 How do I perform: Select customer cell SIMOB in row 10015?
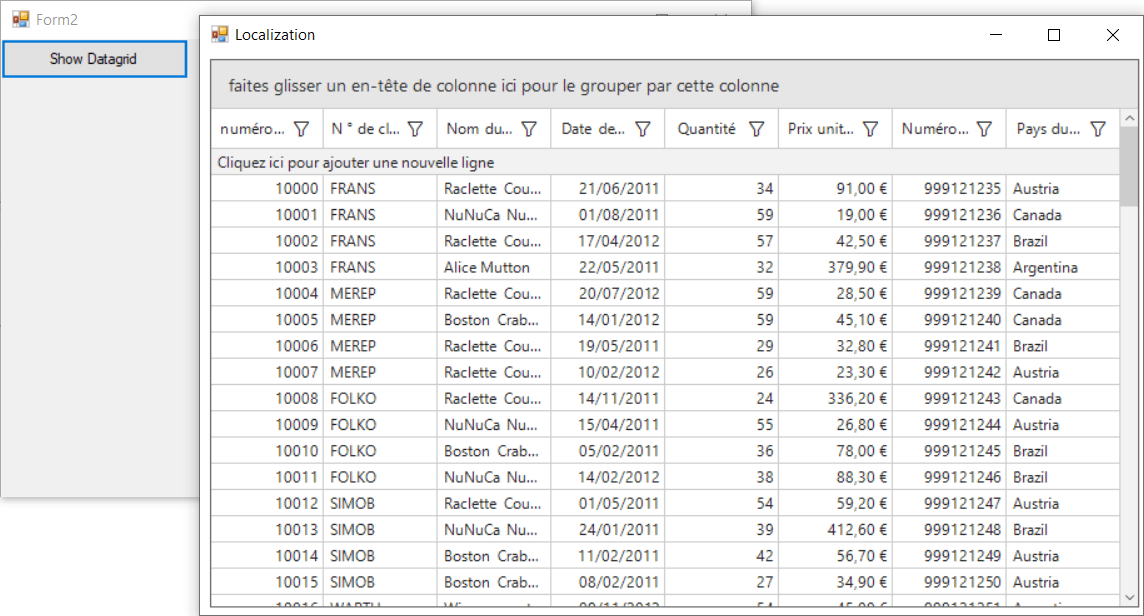(x=380, y=582)
